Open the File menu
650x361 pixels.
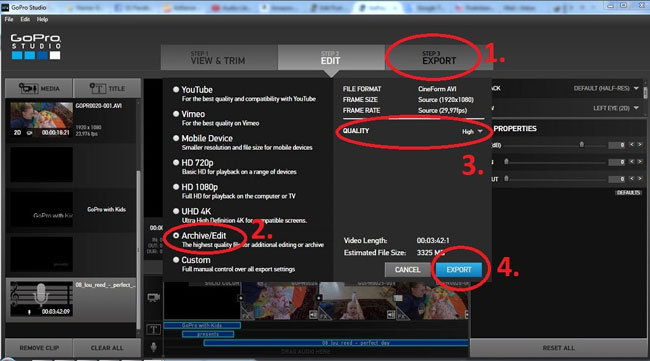9,19
